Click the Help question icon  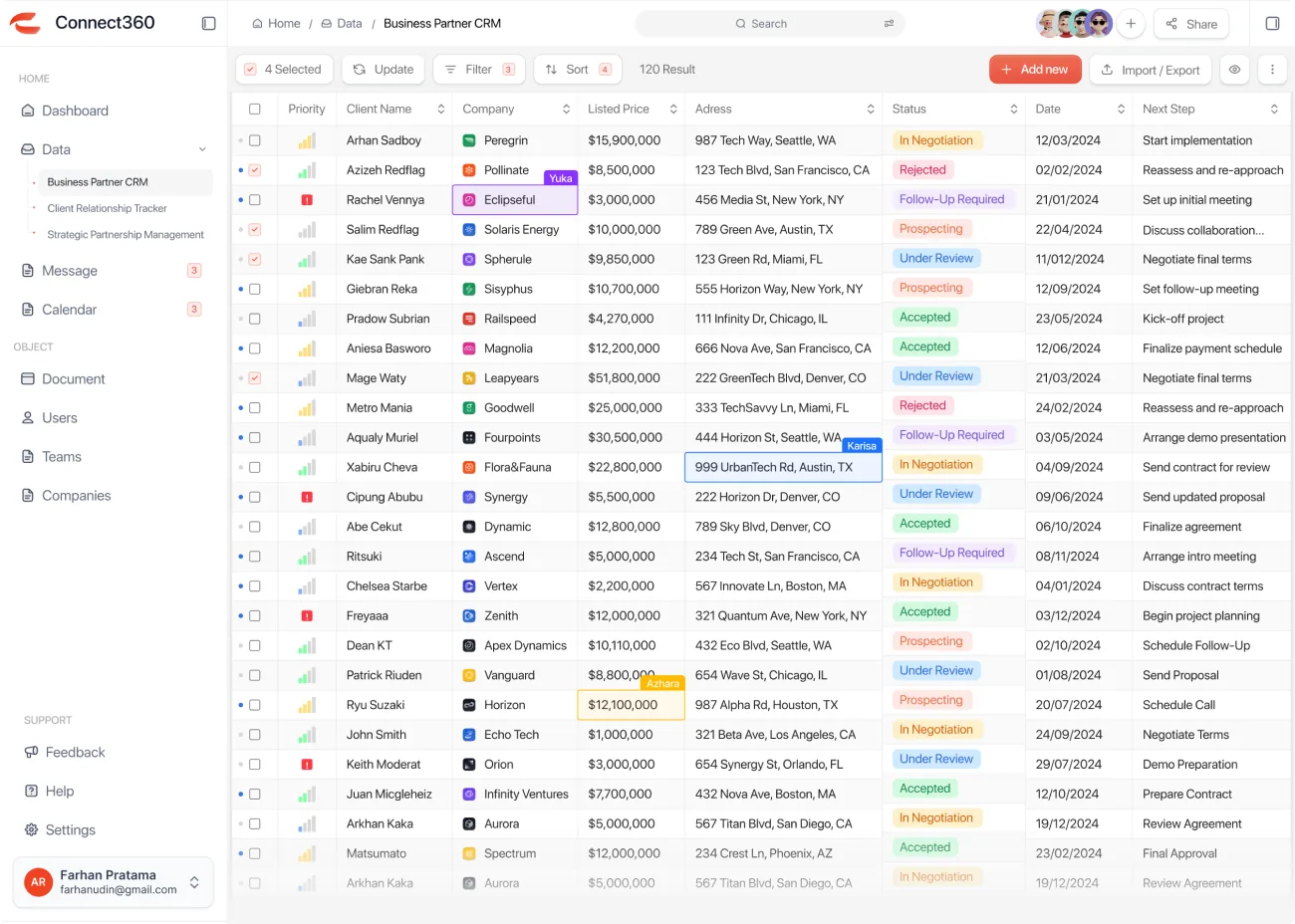(x=31, y=792)
